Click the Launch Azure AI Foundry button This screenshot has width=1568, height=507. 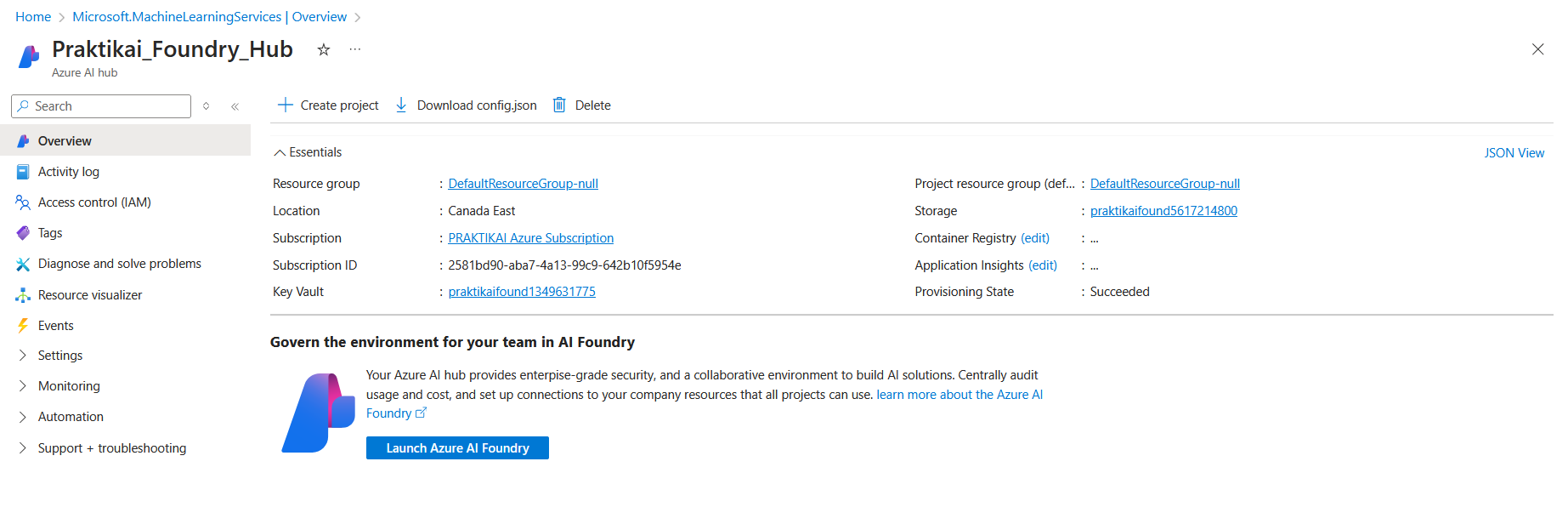[456, 447]
